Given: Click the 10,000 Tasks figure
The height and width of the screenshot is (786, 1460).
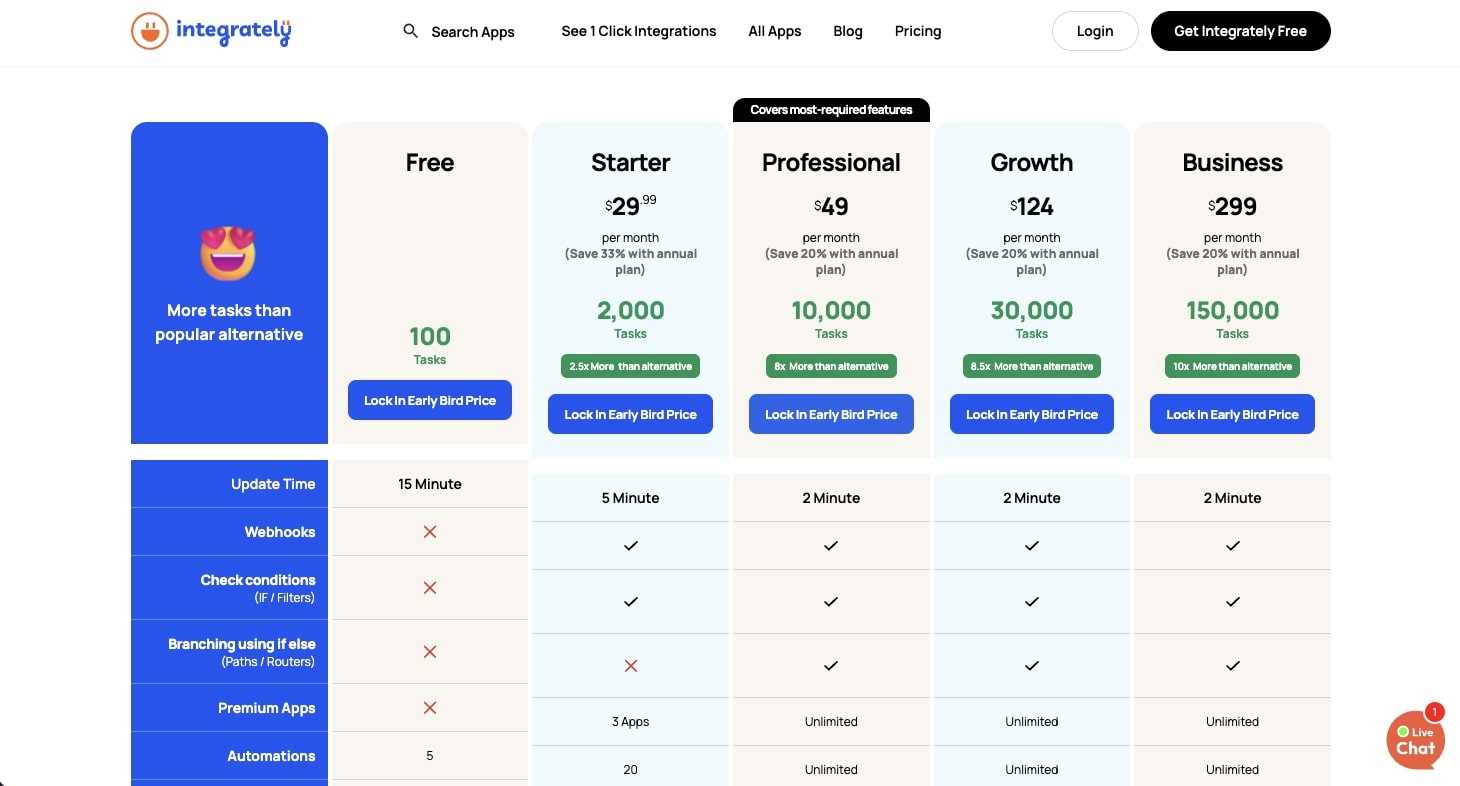Looking at the screenshot, I should coord(831,311).
